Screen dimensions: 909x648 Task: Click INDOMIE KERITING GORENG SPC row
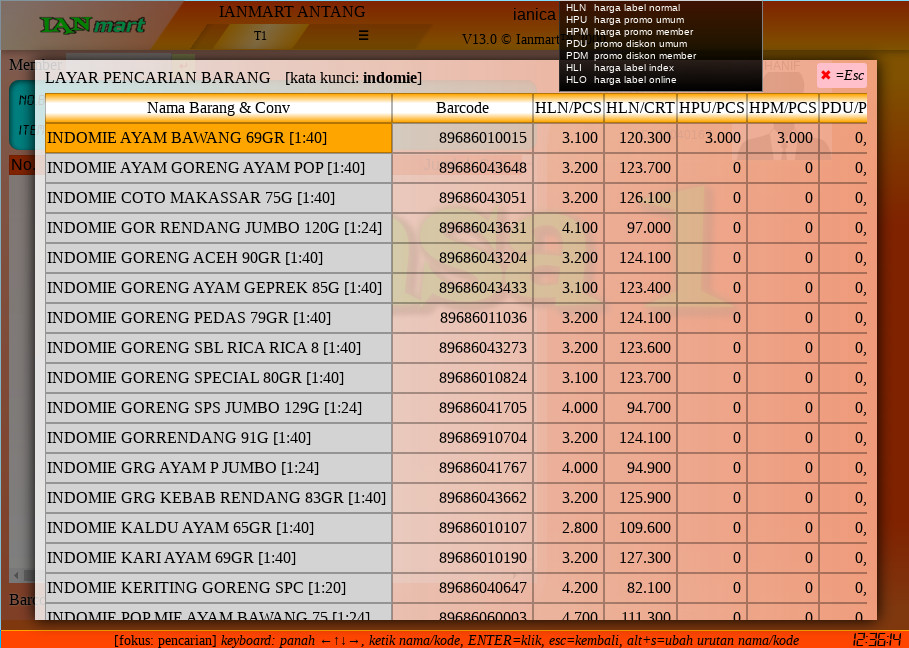(x=218, y=588)
